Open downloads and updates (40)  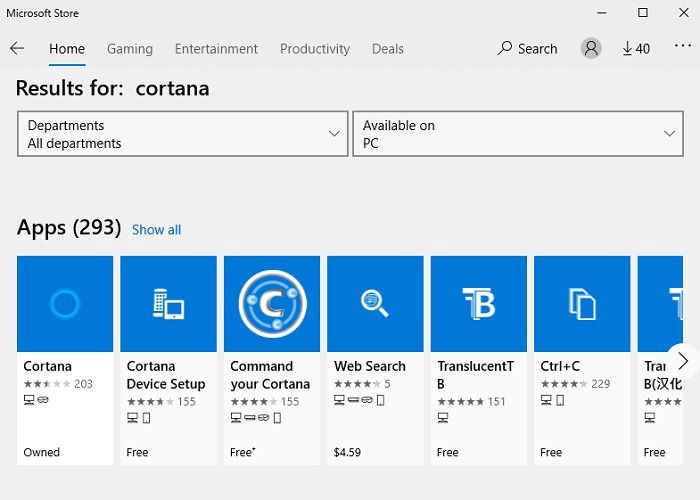click(x=636, y=48)
